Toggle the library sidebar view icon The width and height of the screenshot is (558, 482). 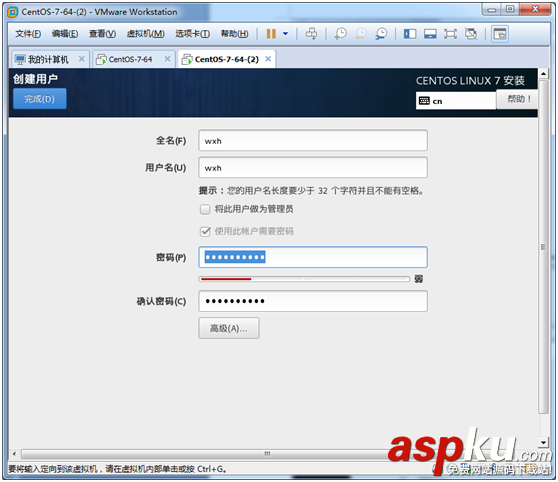click(x=410, y=34)
